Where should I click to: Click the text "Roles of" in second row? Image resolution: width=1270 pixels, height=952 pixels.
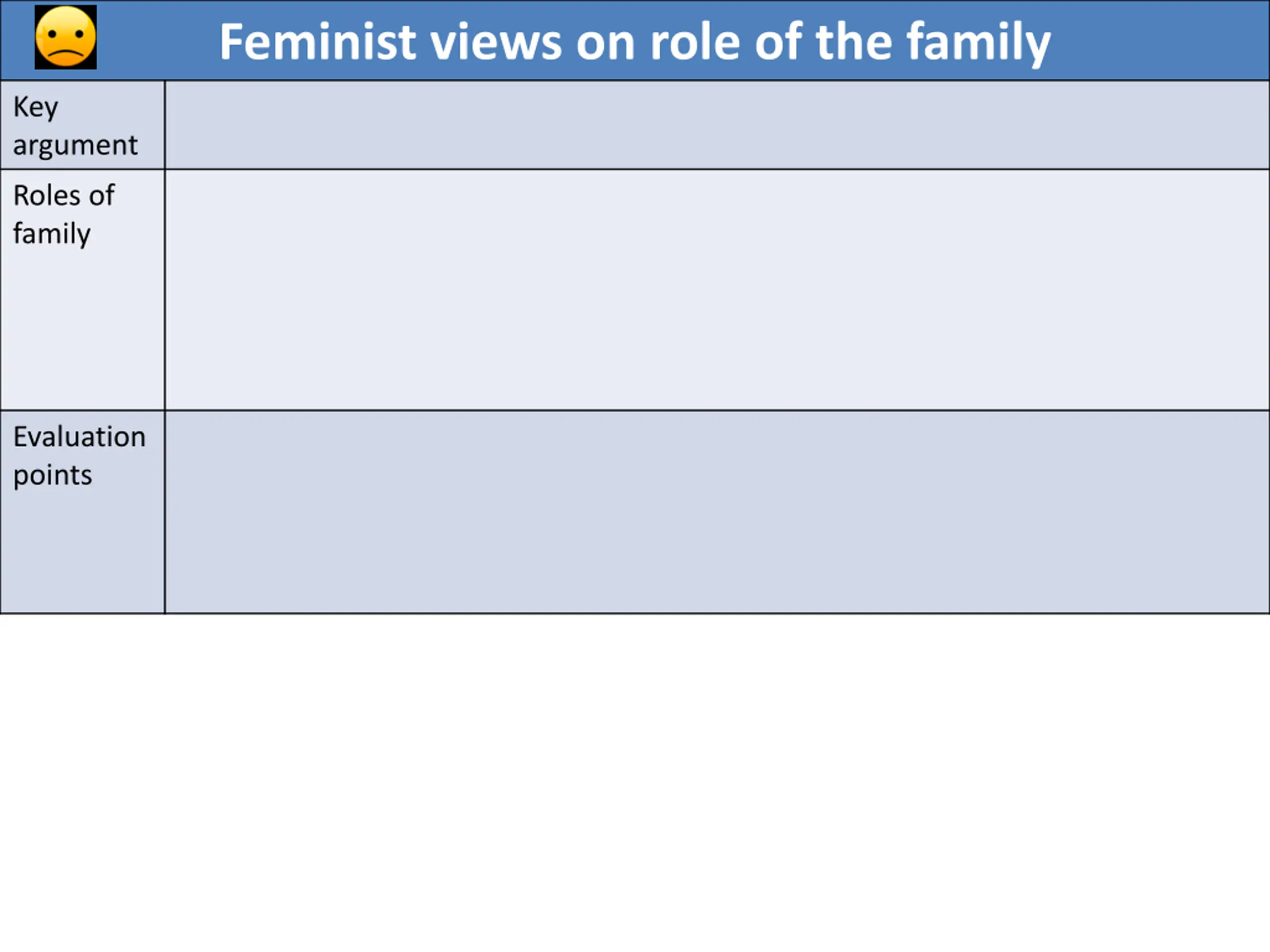coord(63,195)
